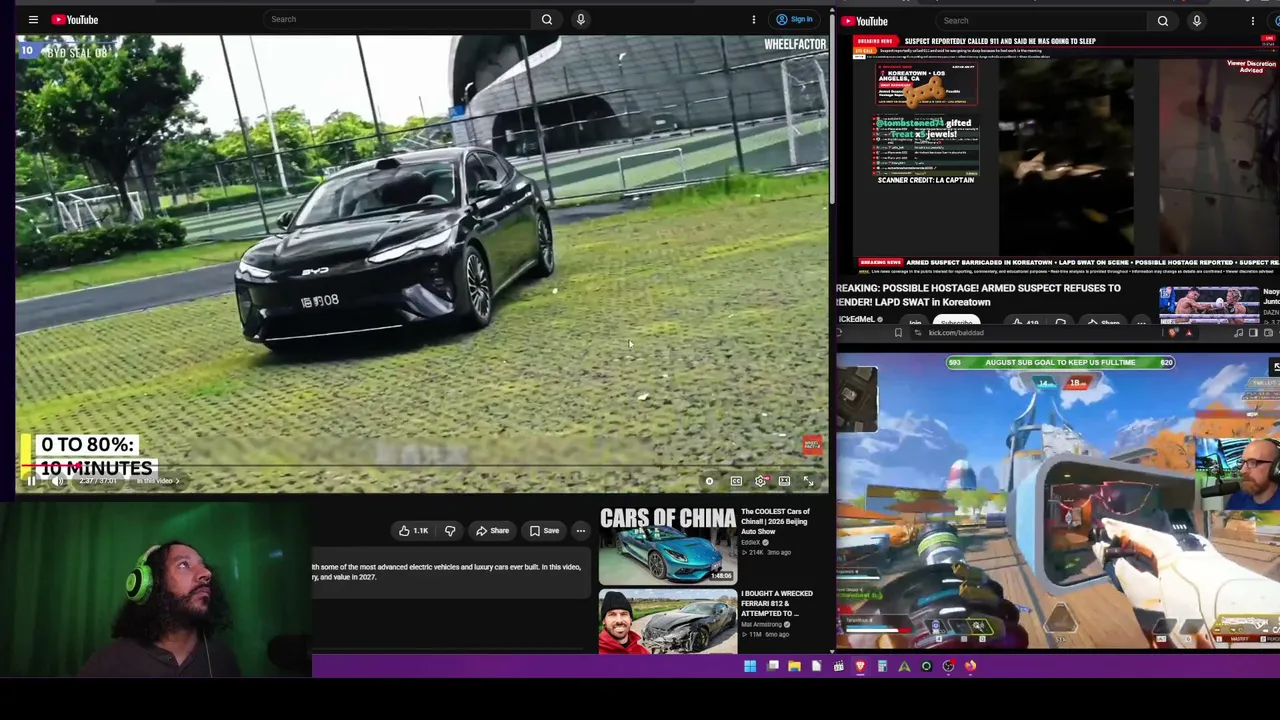The image size is (1280, 720).
Task: Seek on the BYD video progress bar
Action: (421, 466)
